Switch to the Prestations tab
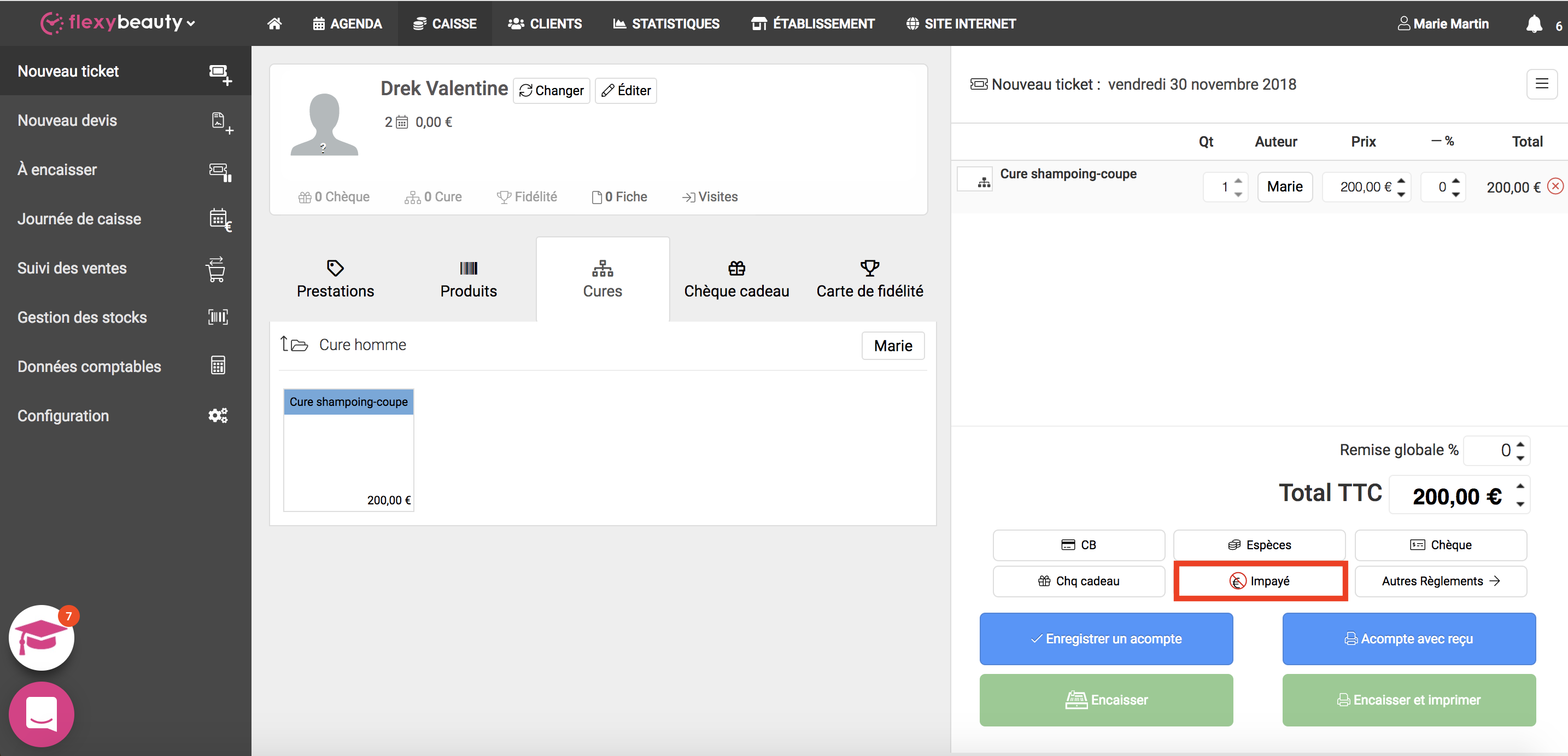Image resolution: width=1568 pixels, height=756 pixels. click(x=335, y=279)
